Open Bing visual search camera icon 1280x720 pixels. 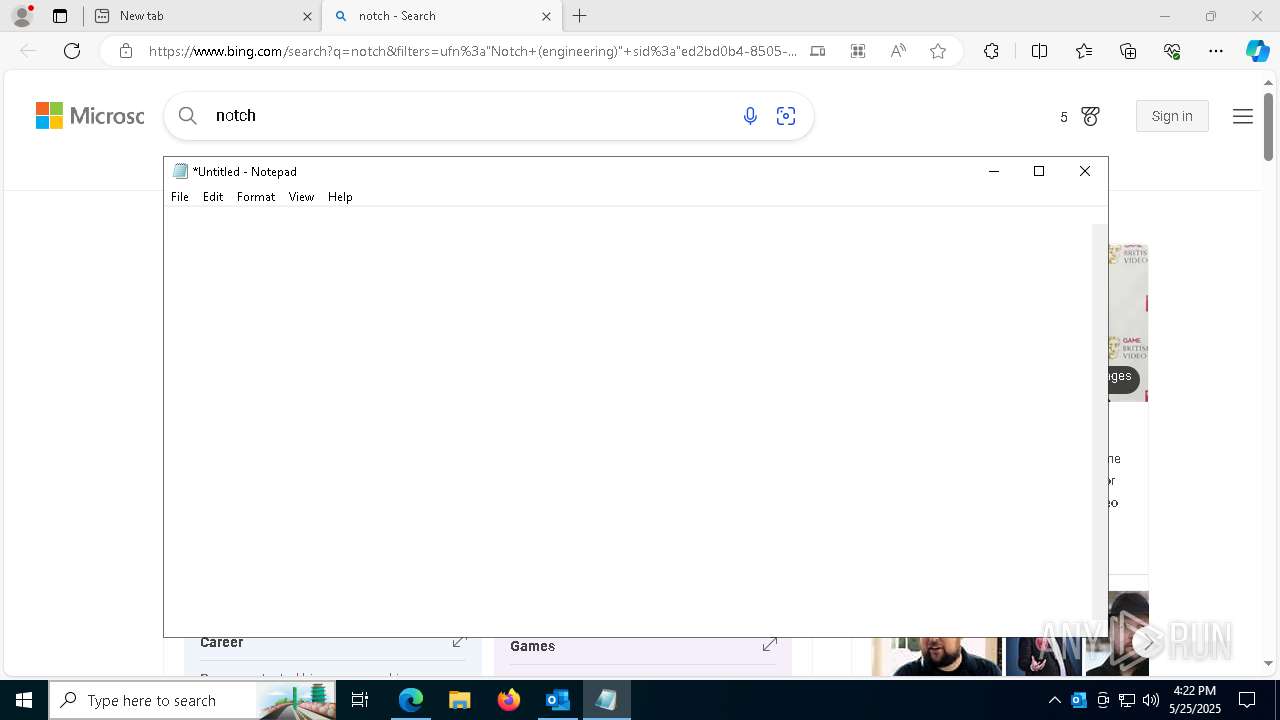(786, 117)
